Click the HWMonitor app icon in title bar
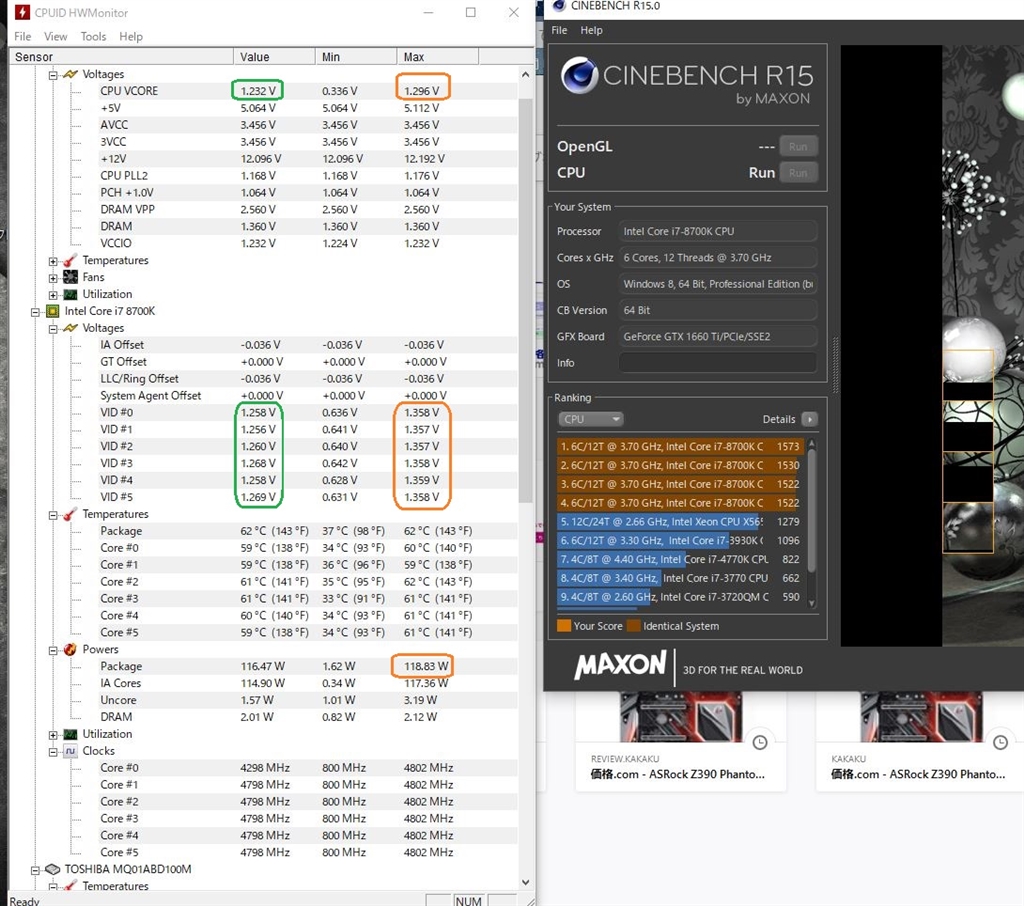Screen dimensions: 1024x906 (22, 12)
